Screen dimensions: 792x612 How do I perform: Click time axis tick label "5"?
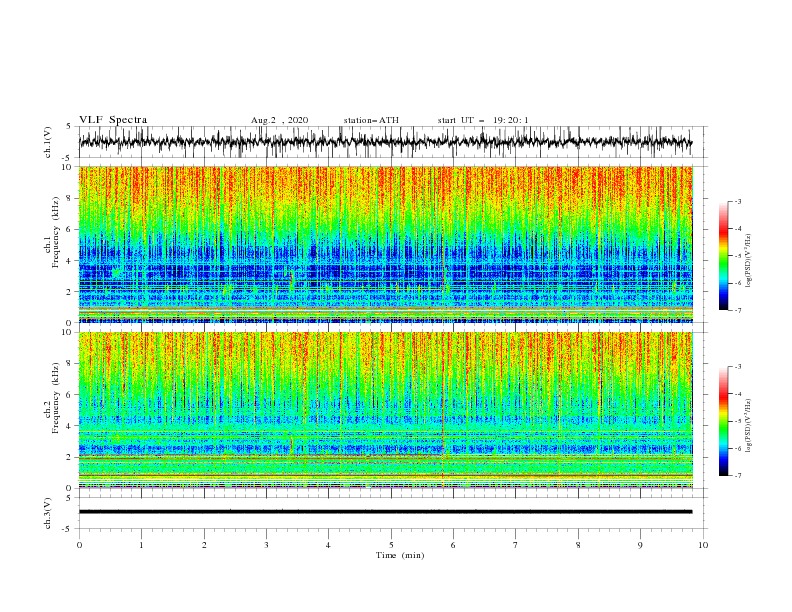click(391, 545)
